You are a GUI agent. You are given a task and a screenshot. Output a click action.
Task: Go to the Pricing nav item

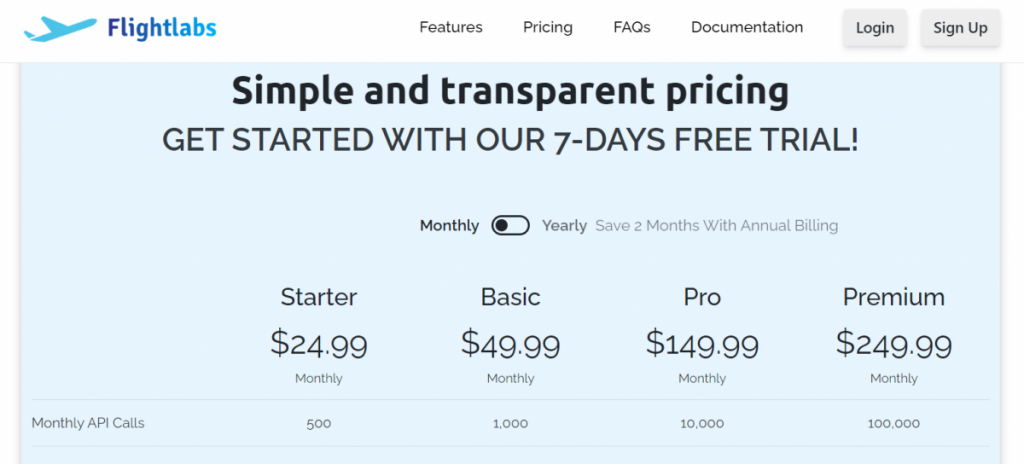click(x=548, y=27)
